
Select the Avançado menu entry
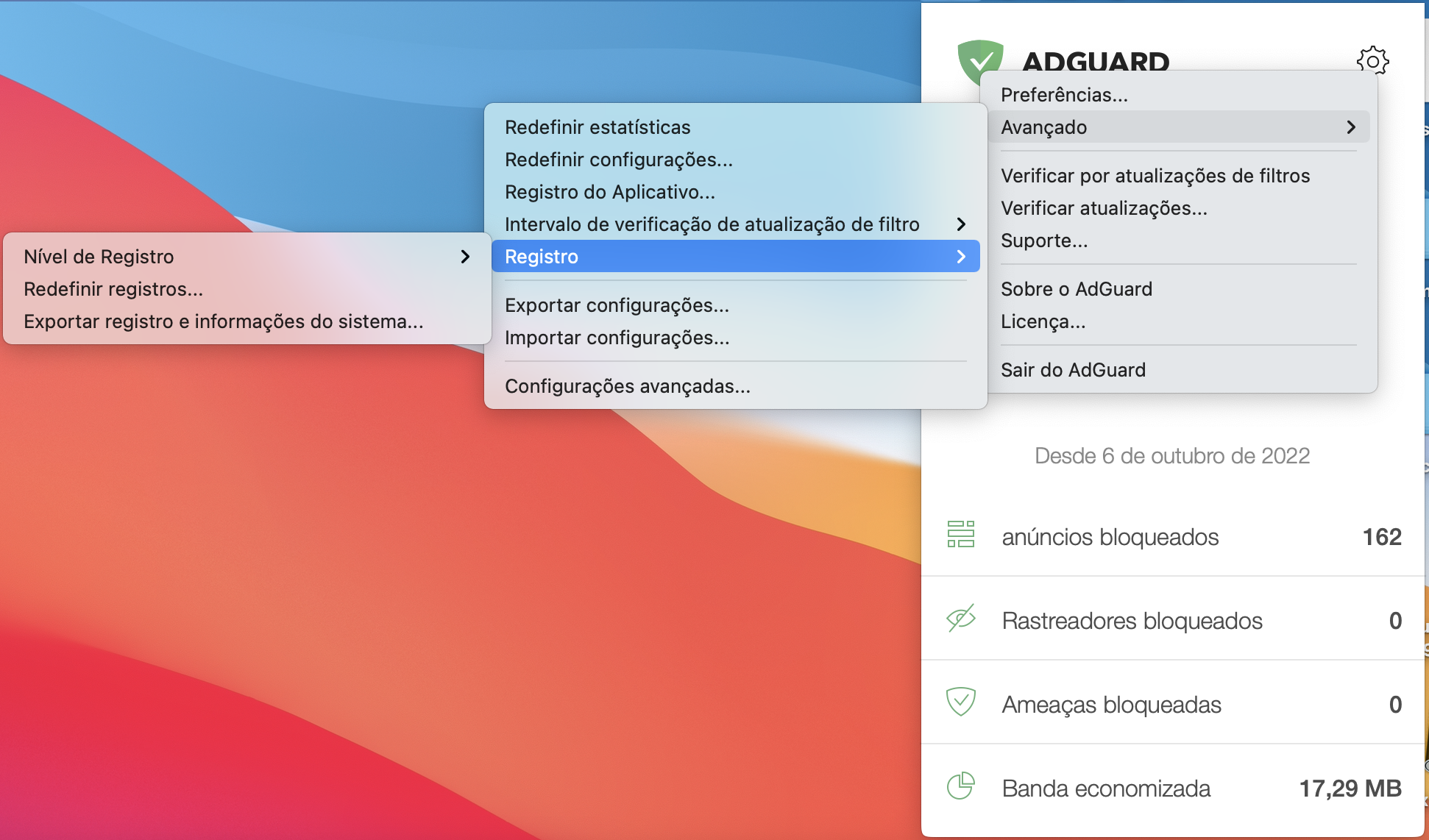(1179, 127)
